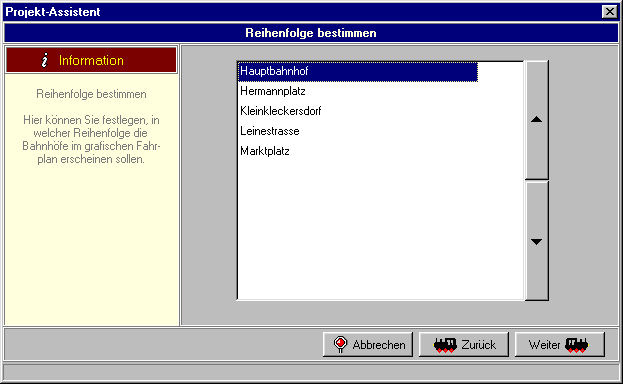Go back with the Zurück button
The image size is (623, 384).
[x=464, y=345]
